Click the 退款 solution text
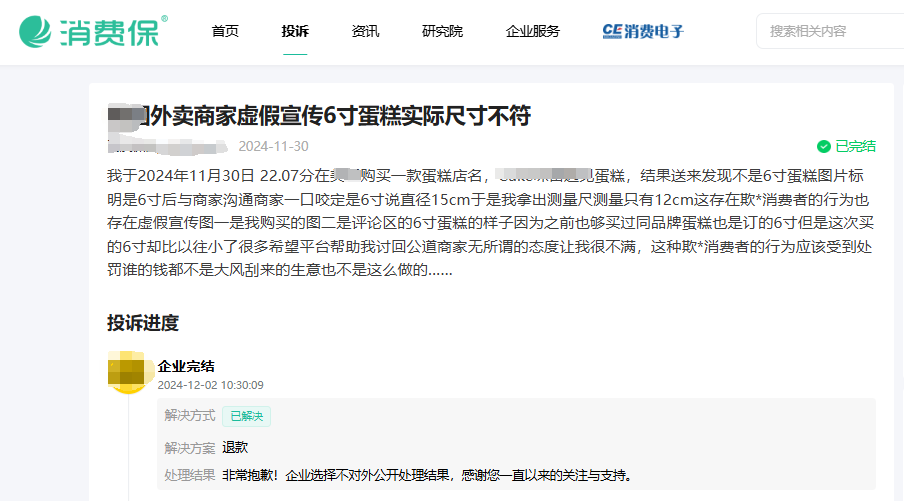Image resolution: width=904 pixels, height=501 pixels. click(x=235, y=447)
